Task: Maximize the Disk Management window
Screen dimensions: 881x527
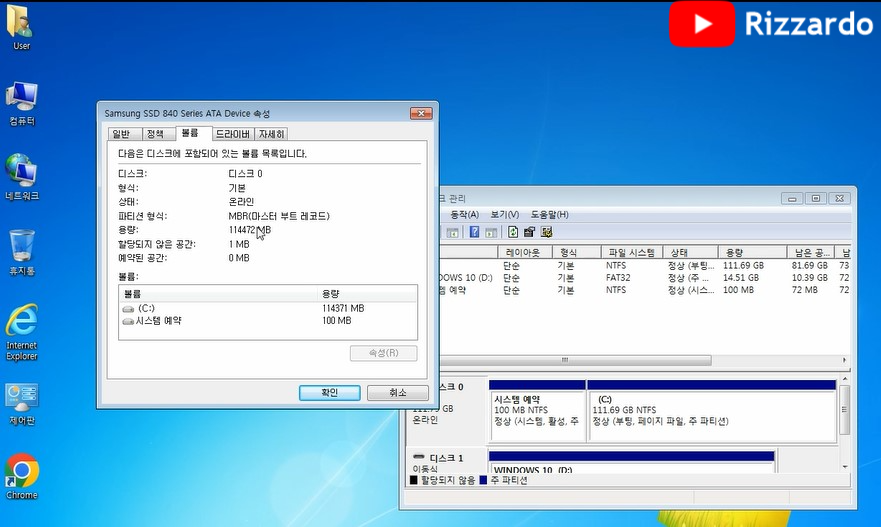Action: click(816, 198)
